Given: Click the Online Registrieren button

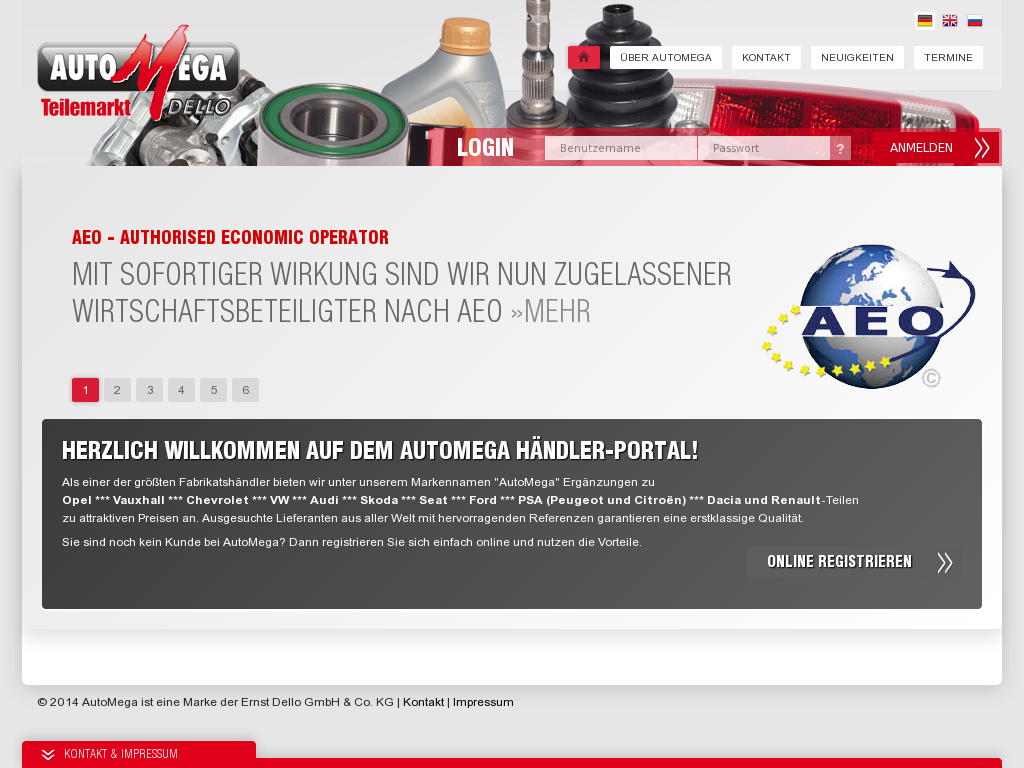Looking at the screenshot, I should 854,562.
